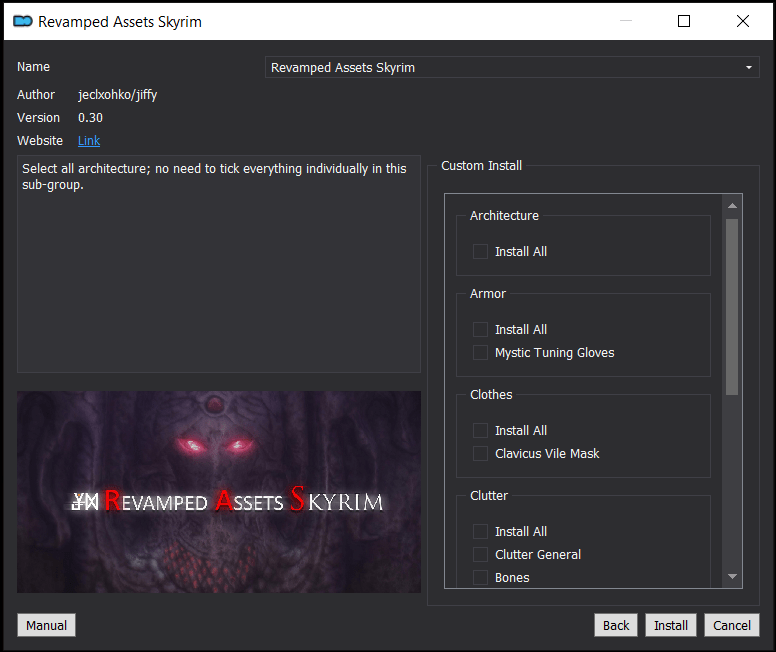Click the author name jeclxohko/jiffy
This screenshot has width=776, height=652.
118,95
